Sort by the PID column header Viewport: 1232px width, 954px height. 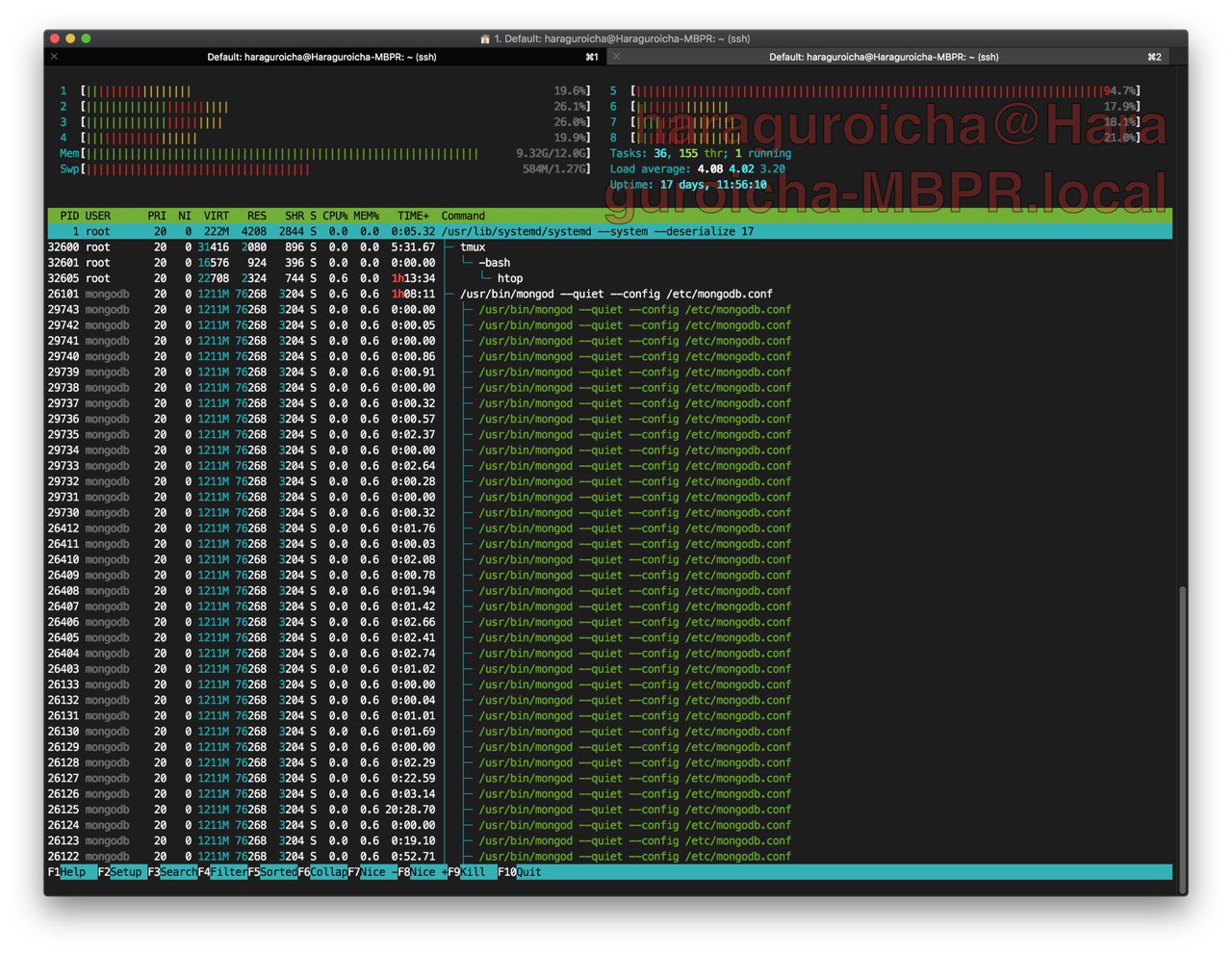[69, 216]
